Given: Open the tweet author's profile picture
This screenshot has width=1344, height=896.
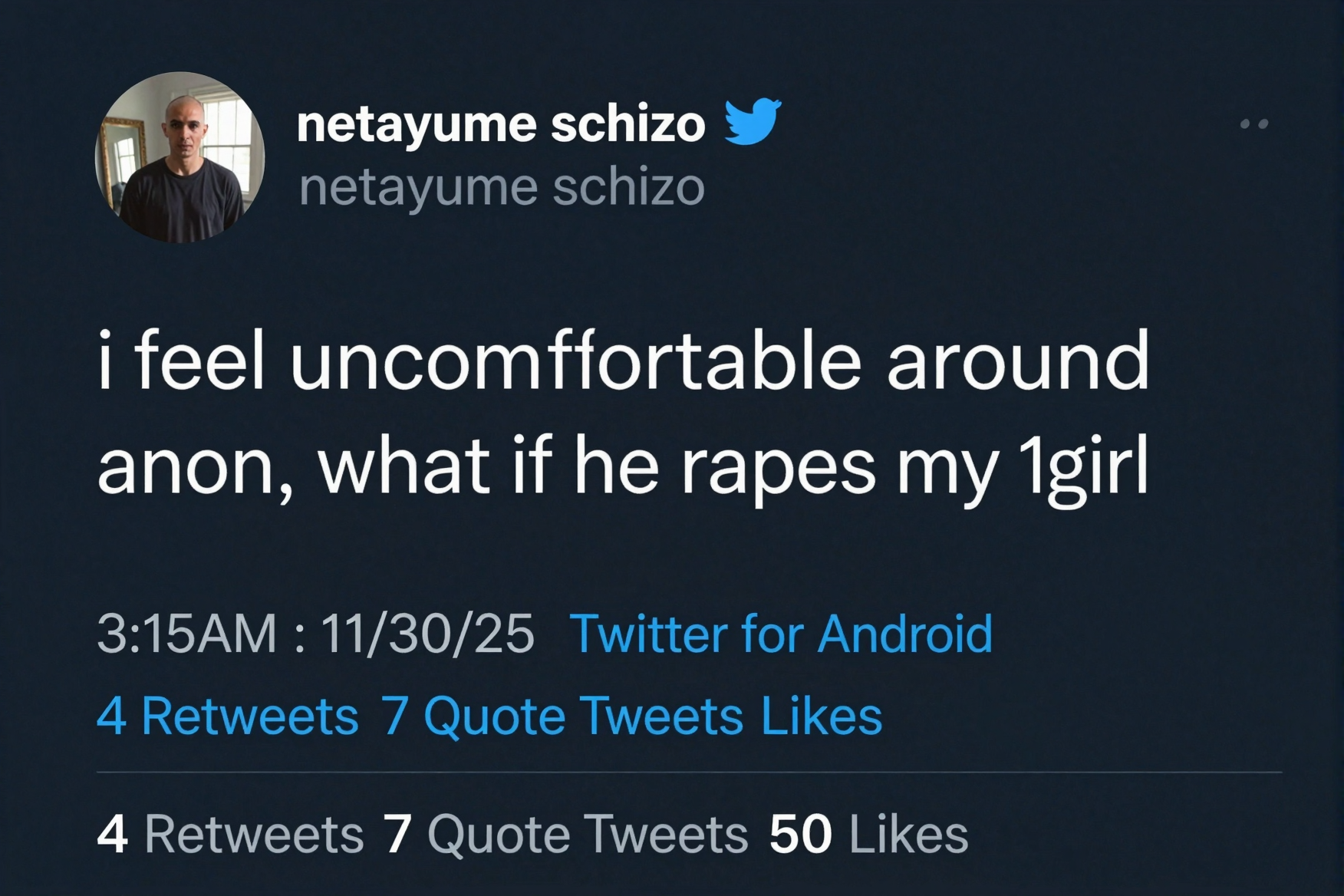Looking at the screenshot, I should [180, 157].
